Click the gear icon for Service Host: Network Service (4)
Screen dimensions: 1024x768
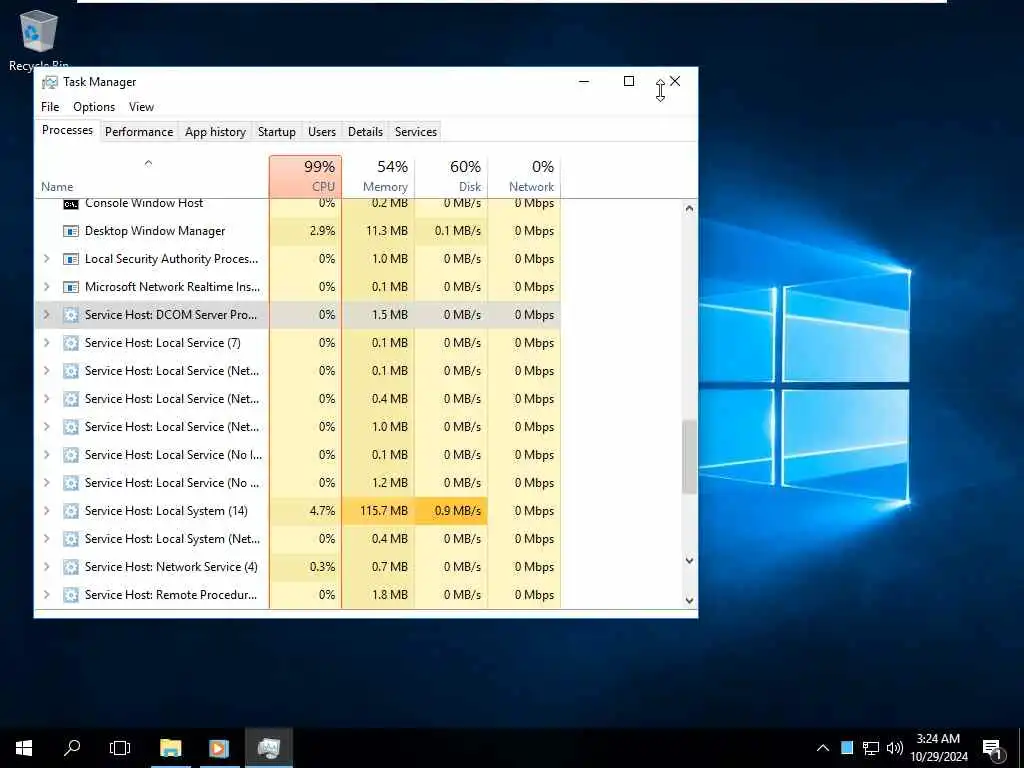pos(71,567)
